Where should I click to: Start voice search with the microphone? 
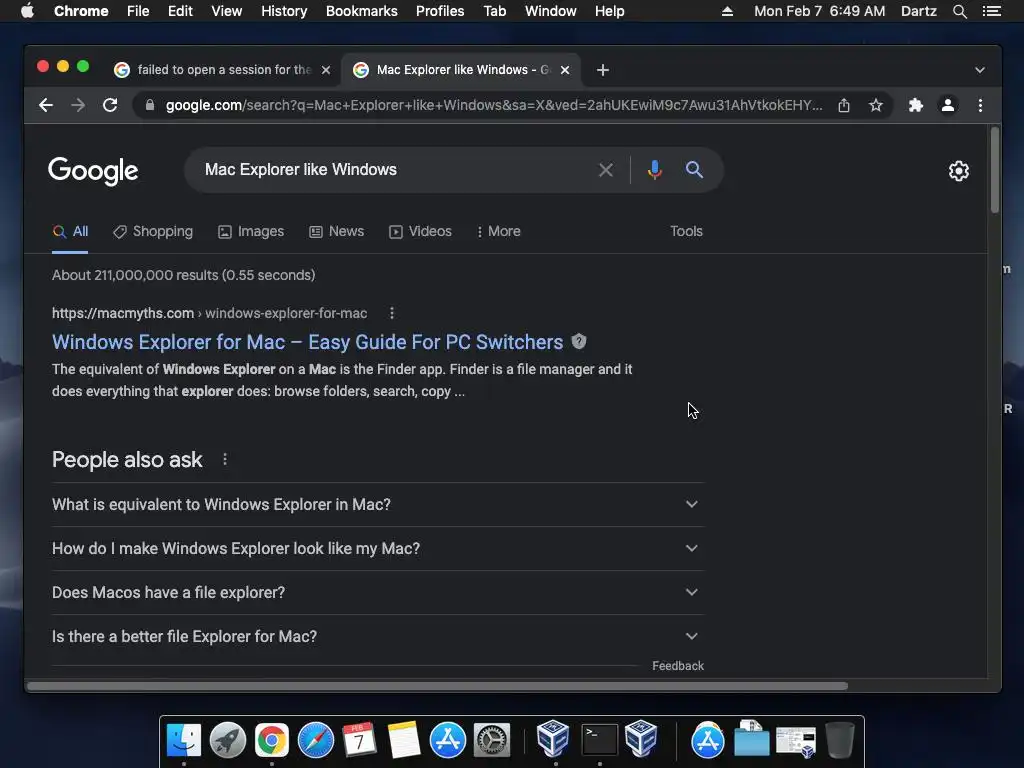[654, 170]
